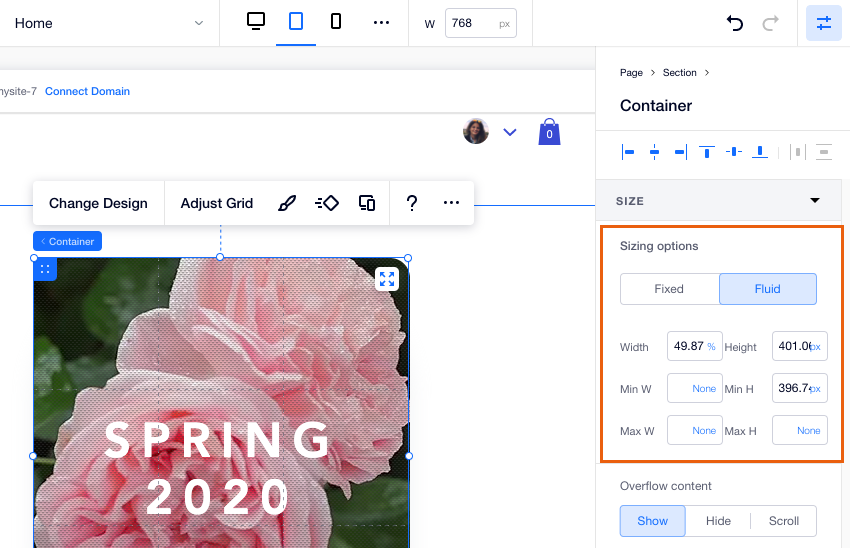Align element to the left
This screenshot has width=850, height=548.
coord(628,152)
